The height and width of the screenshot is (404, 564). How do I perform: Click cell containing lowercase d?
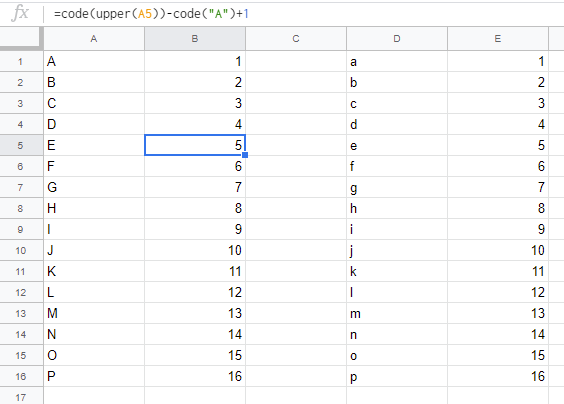pyautogui.click(x=397, y=124)
